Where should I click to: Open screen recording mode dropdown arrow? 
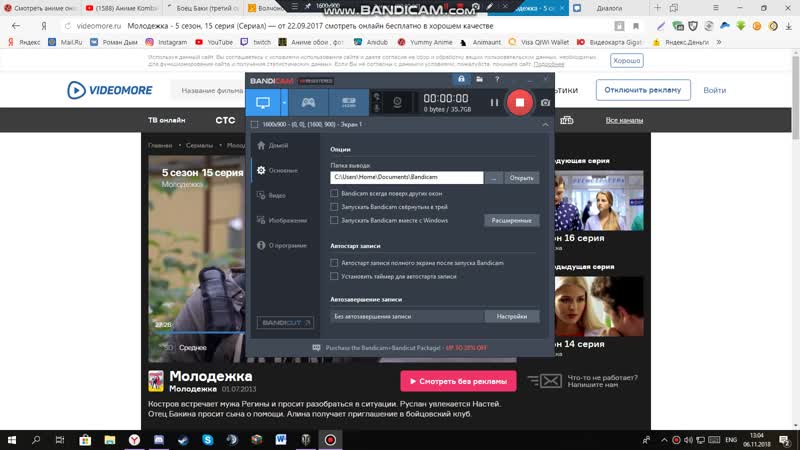pyautogui.click(x=284, y=103)
